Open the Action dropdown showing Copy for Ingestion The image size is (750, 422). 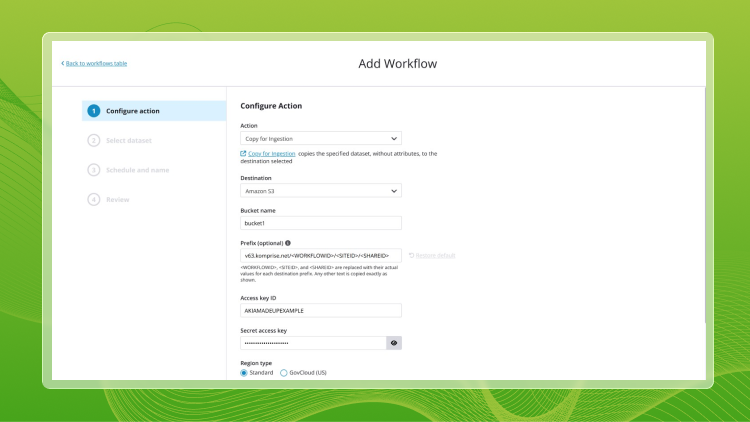[x=320, y=138]
